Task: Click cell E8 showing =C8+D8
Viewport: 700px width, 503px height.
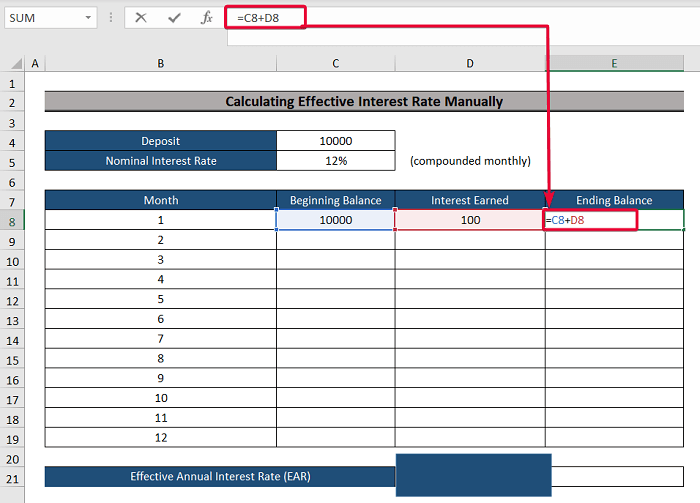Action: tap(614, 220)
